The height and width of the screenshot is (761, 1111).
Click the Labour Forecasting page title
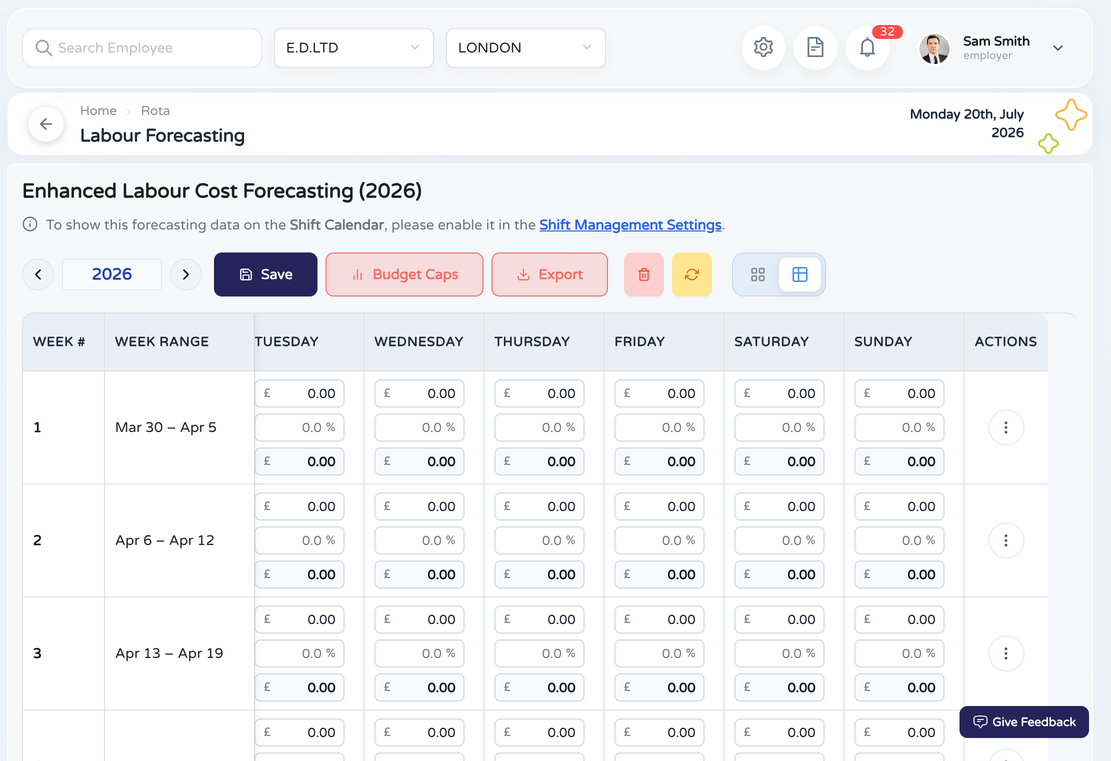(162, 135)
